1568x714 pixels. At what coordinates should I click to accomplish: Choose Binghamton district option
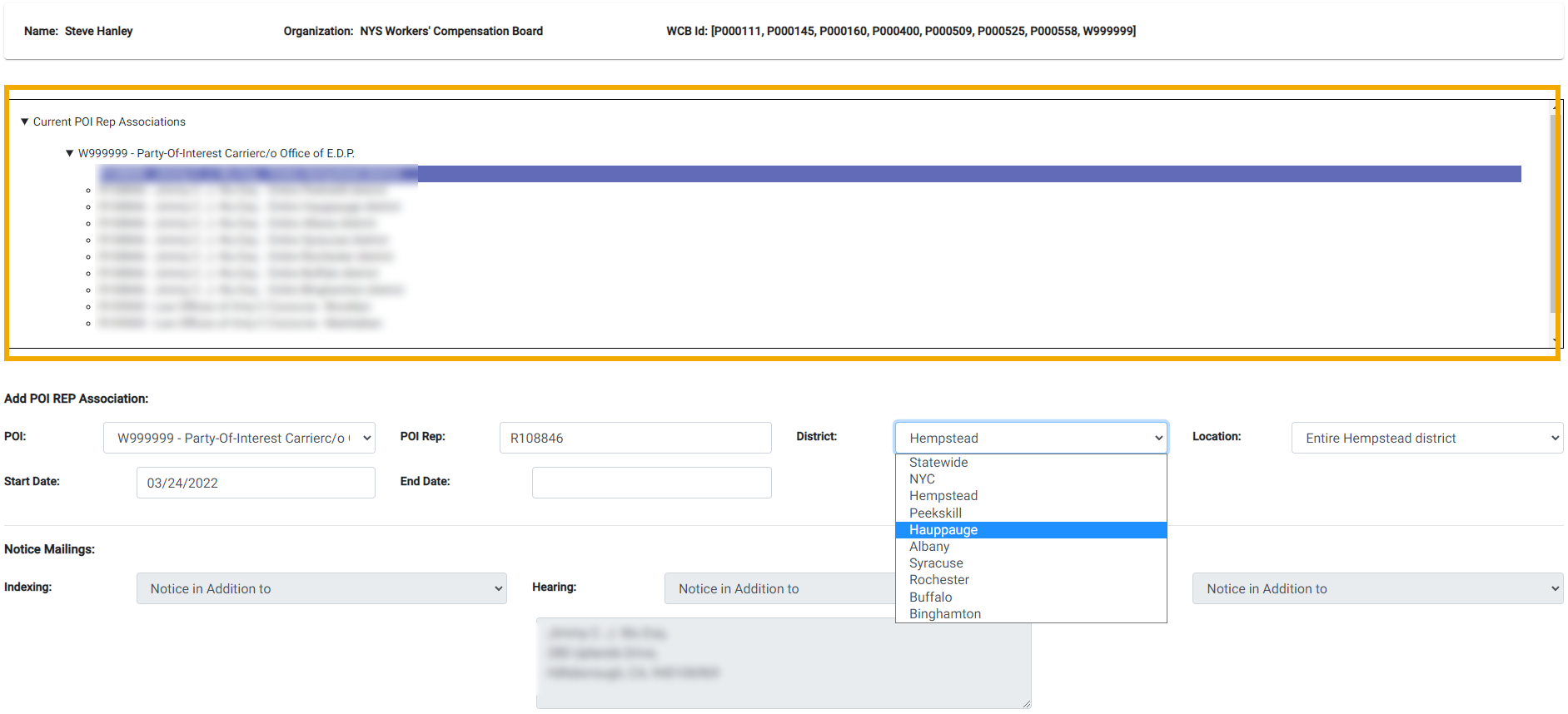(945, 614)
